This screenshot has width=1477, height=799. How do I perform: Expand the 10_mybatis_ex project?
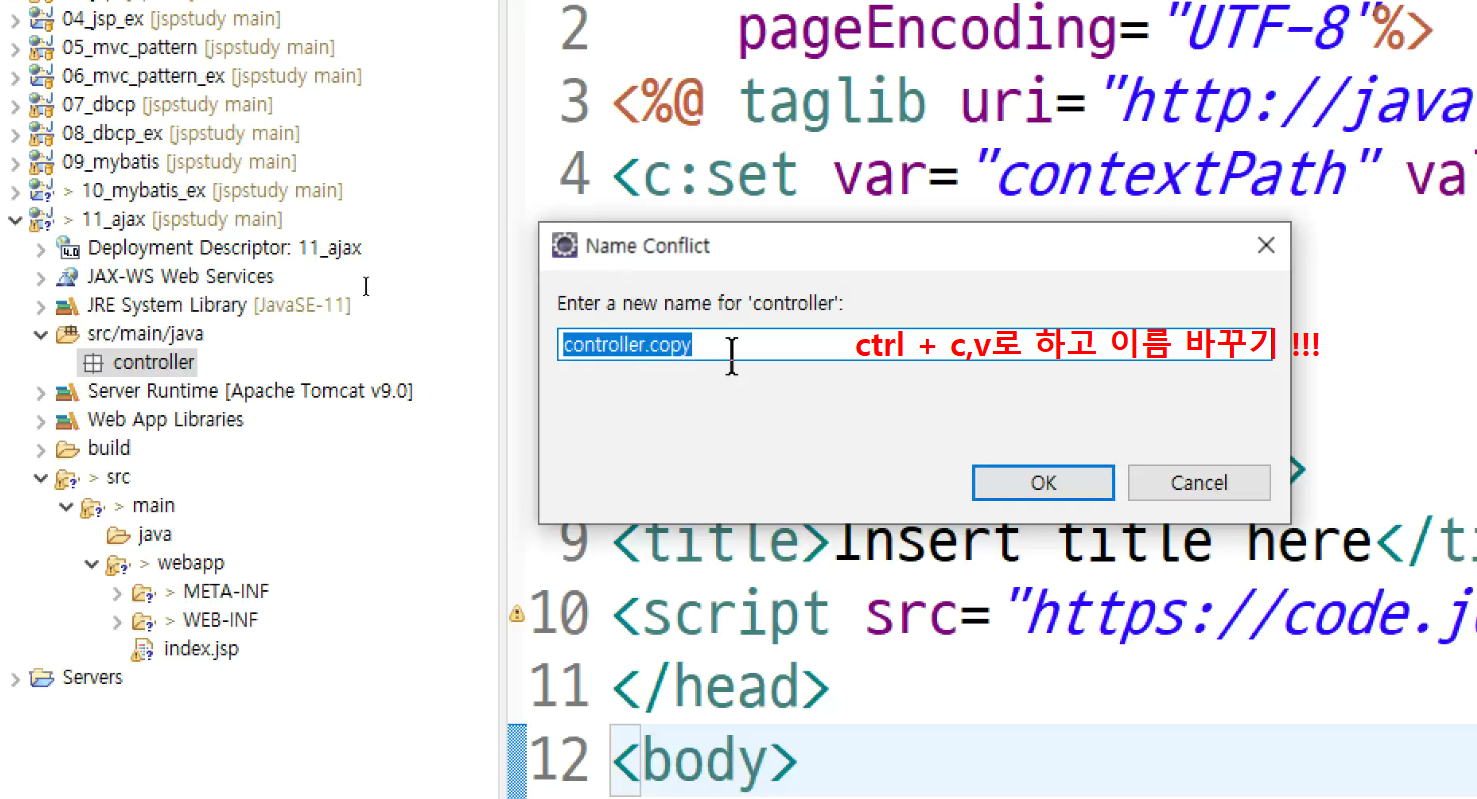click(x=15, y=190)
